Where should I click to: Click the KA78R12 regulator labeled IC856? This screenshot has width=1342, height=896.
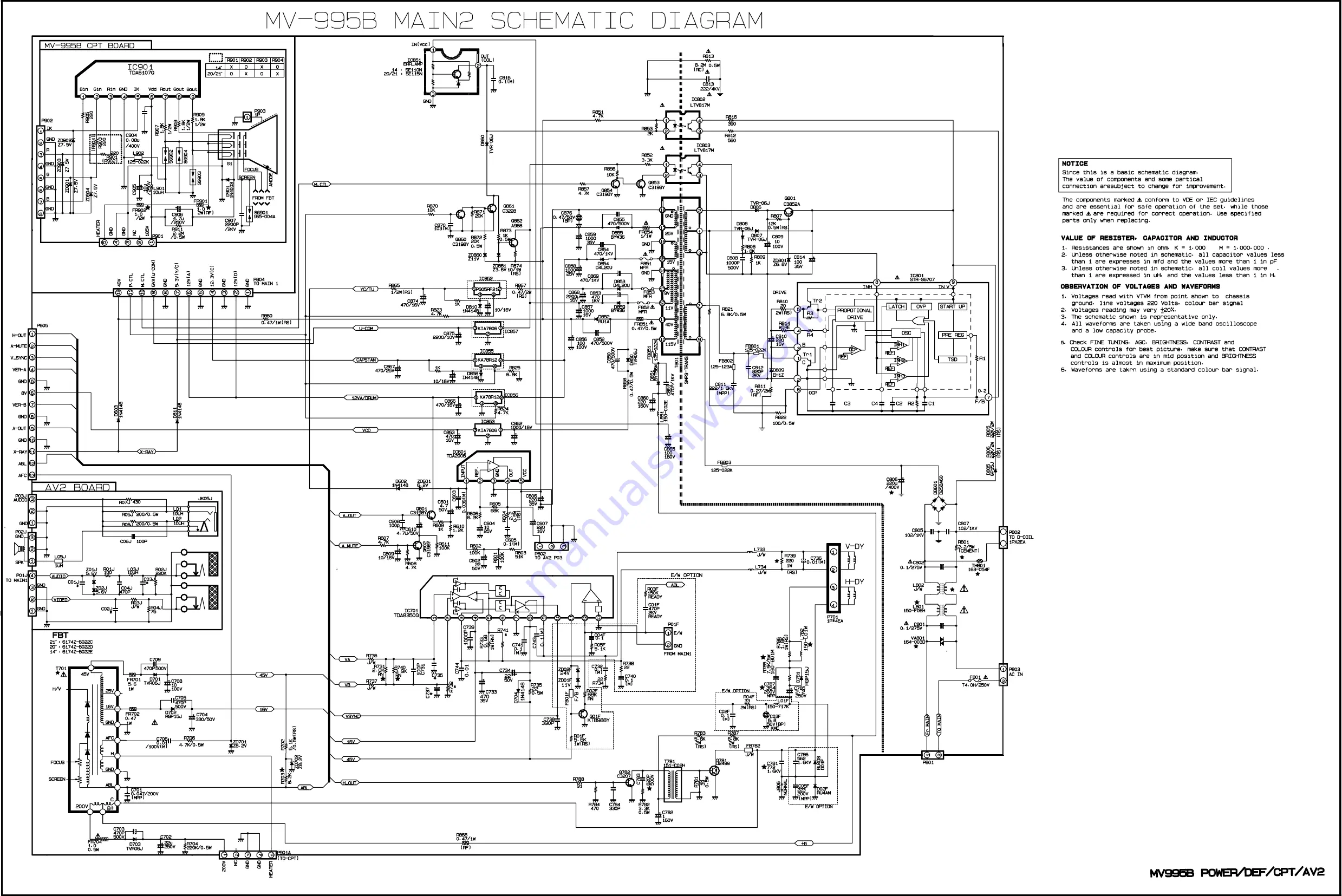point(488,397)
